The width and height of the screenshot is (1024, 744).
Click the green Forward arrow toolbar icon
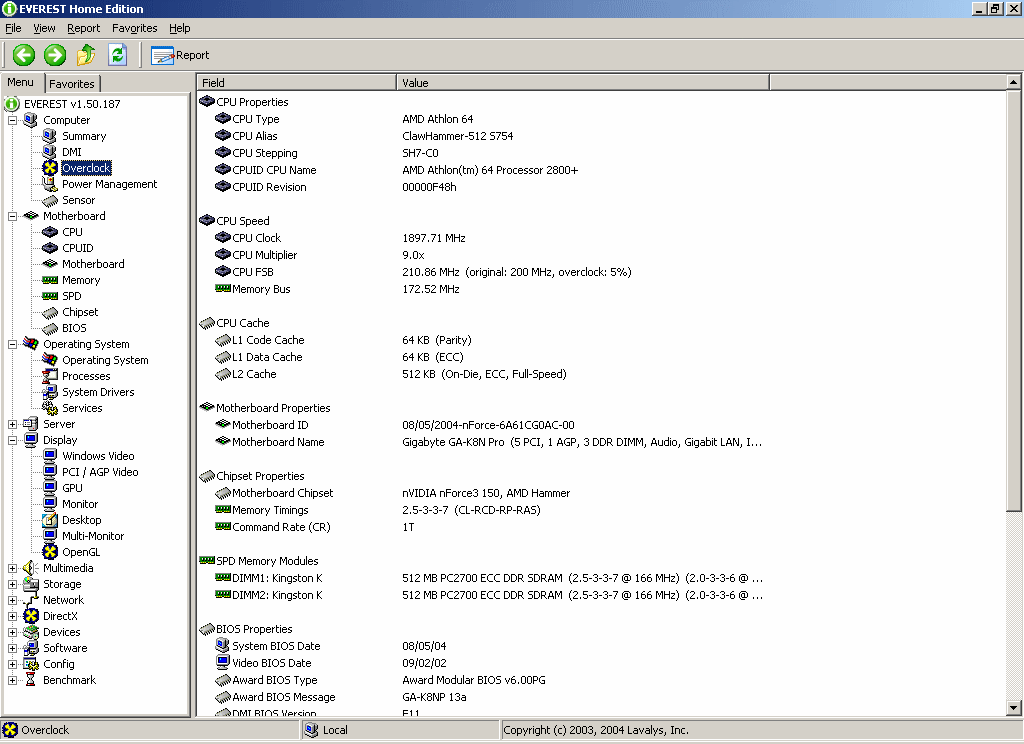(55, 55)
